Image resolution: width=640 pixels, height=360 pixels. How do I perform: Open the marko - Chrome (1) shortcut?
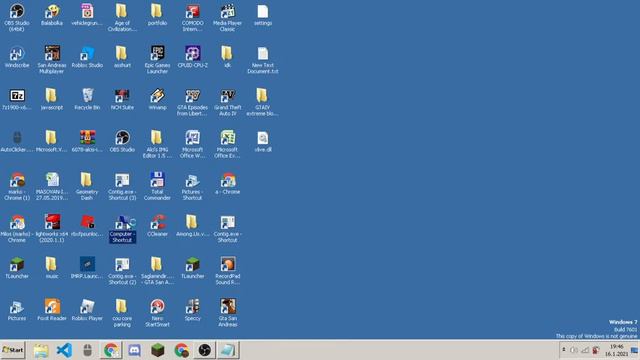coord(17,186)
